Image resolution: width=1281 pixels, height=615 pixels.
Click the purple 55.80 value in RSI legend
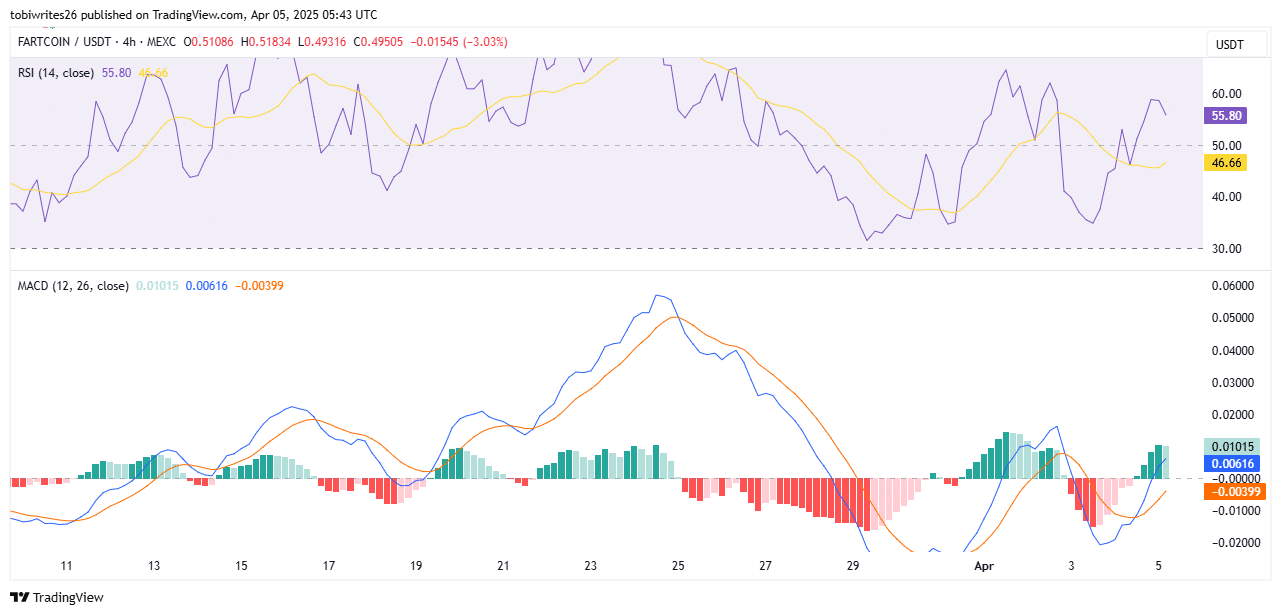point(116,73)
